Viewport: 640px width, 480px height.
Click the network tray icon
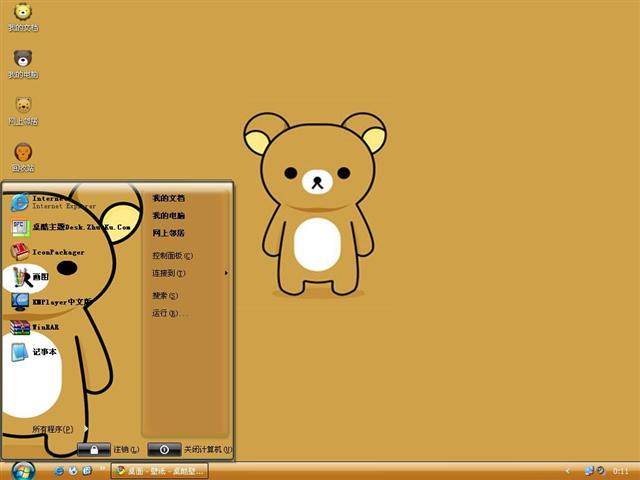click(x=589, y=471)
